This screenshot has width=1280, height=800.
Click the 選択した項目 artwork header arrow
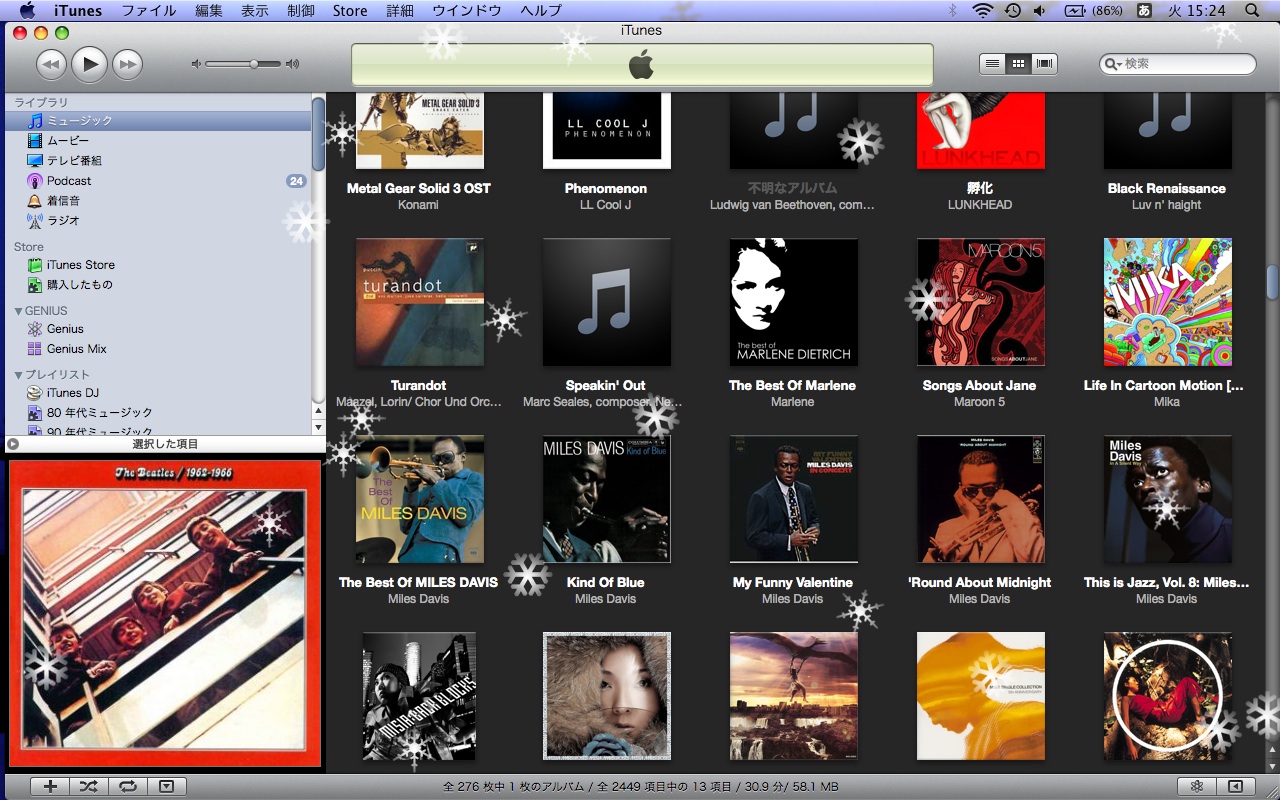click(13, 444)
